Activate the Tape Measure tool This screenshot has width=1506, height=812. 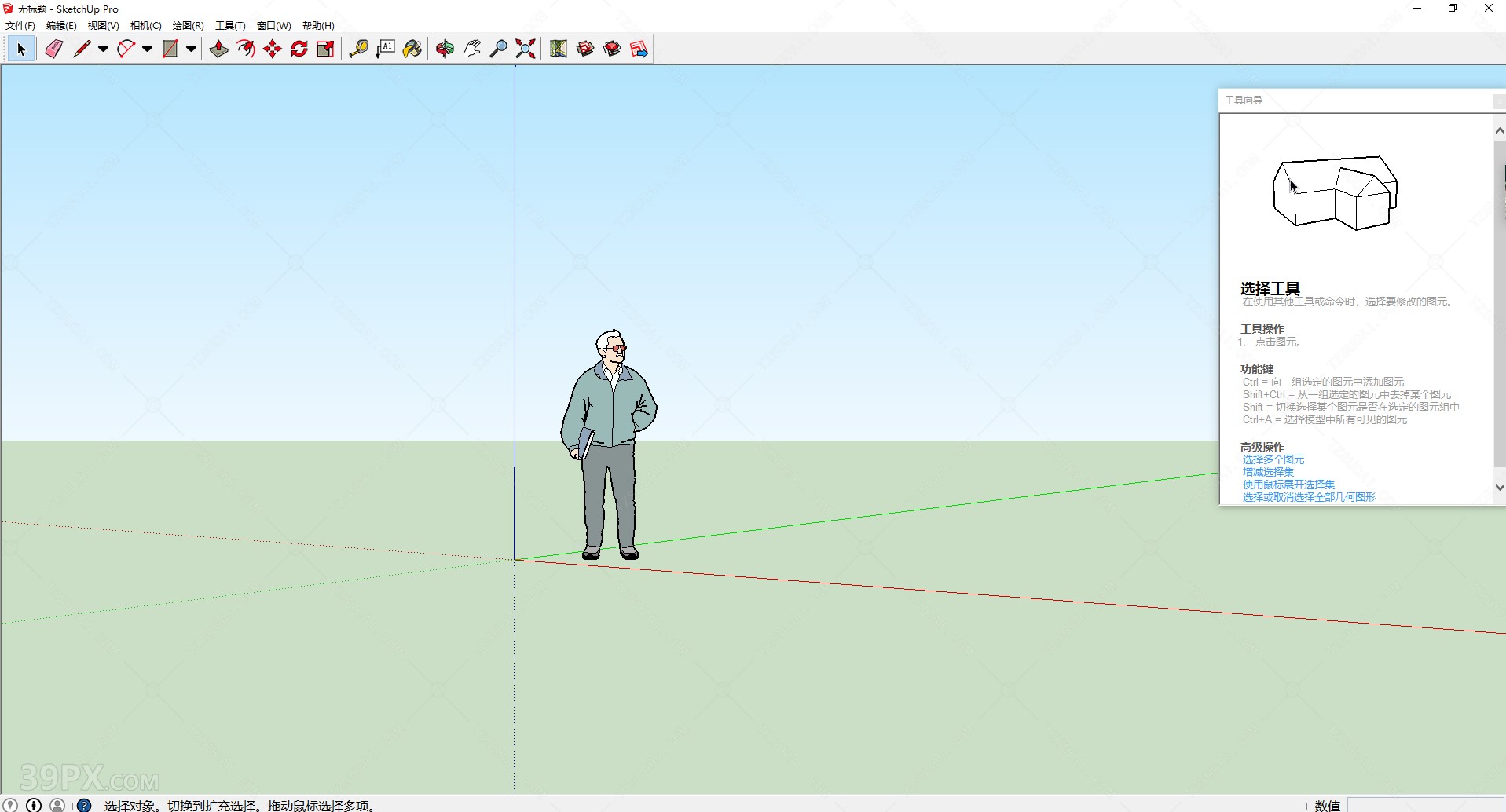click(360, 49)
